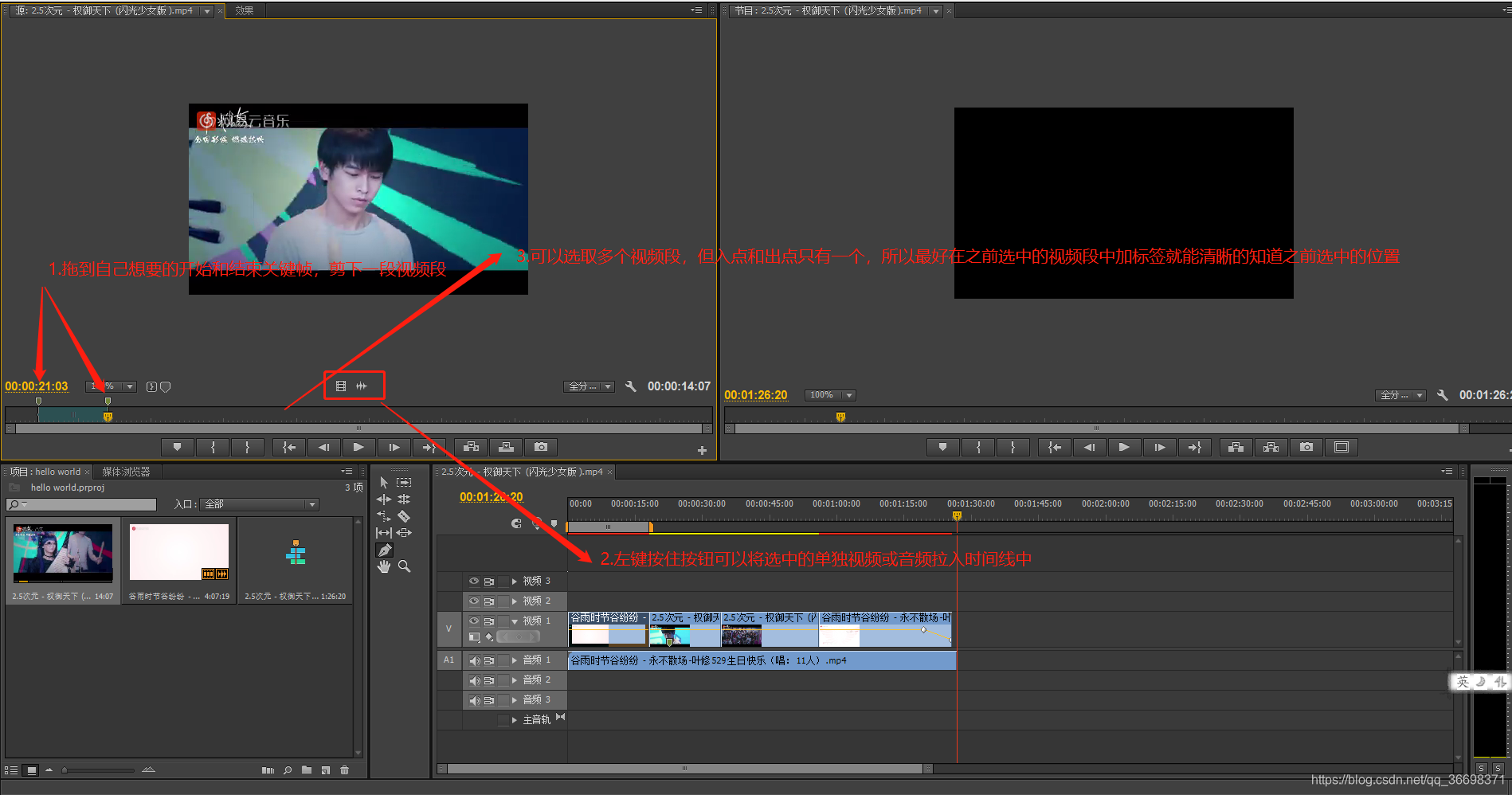Open source monitor wrench settings
1512x795 pixels.
click(630, 386)
